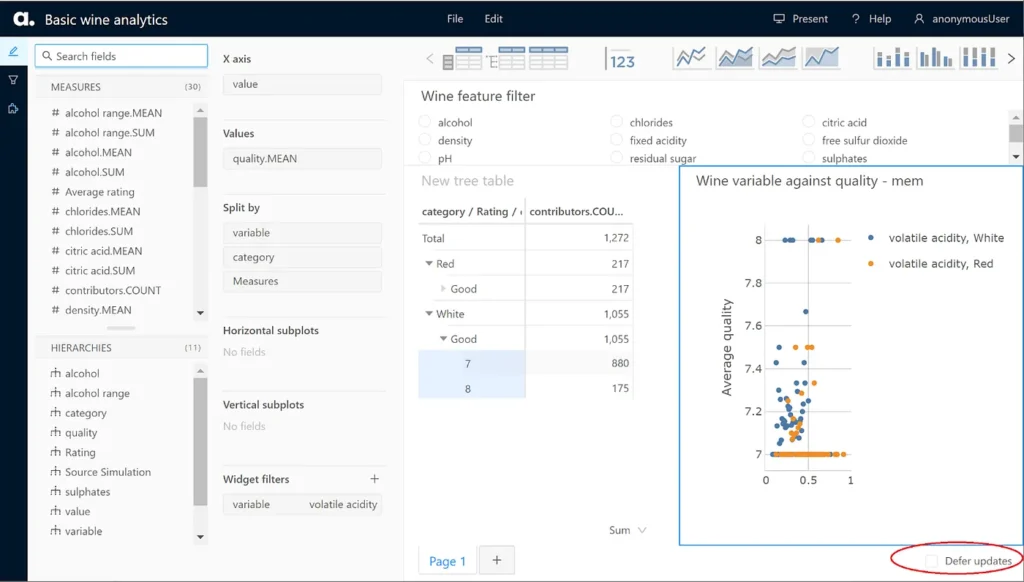This screenshot has height=582, width=1024.
Task: Select the fixed acidity radio button
Action: (x=616, y=140)
